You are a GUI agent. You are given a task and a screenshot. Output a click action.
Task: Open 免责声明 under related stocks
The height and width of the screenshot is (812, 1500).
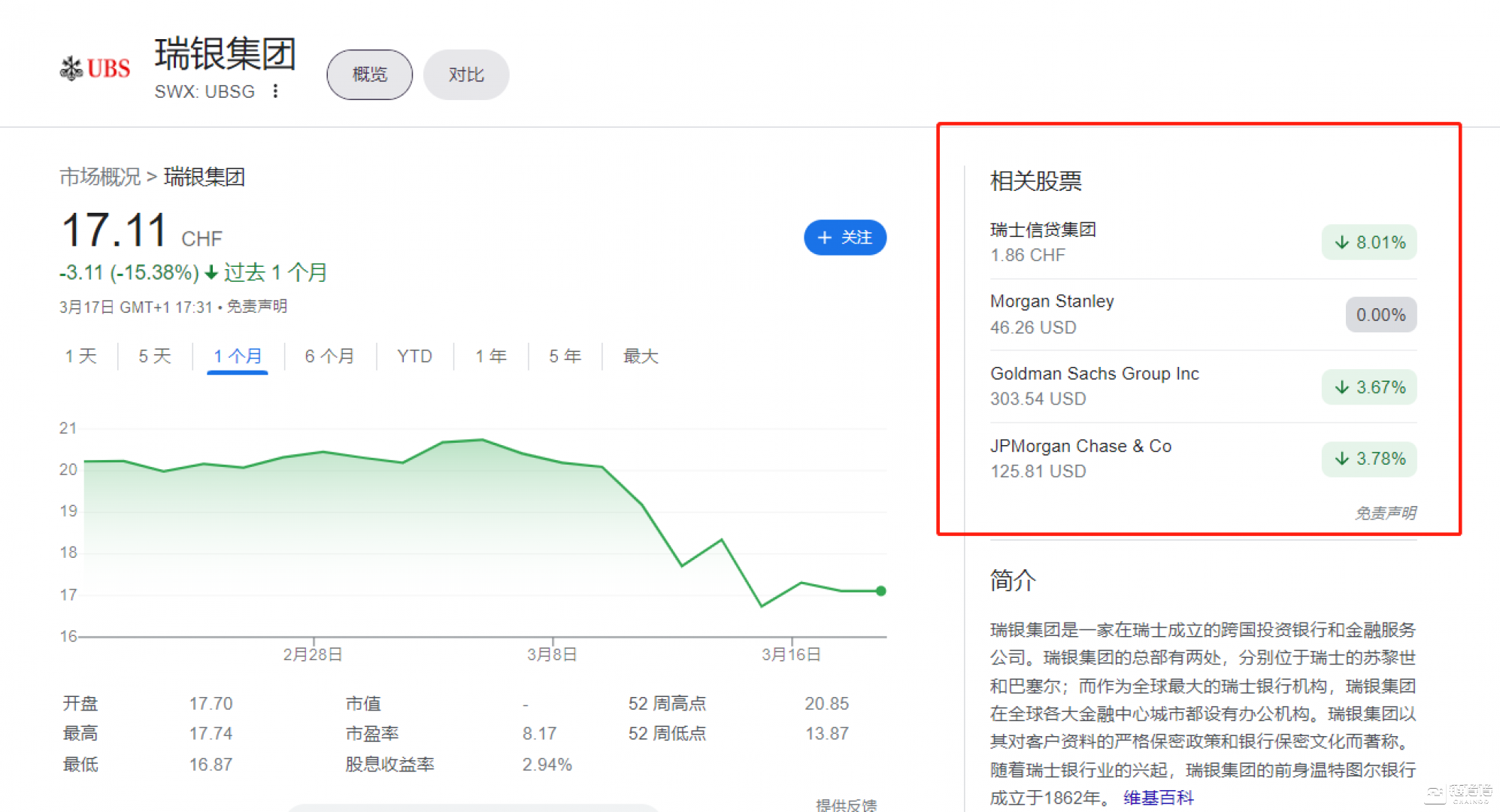coord(1385,513)
